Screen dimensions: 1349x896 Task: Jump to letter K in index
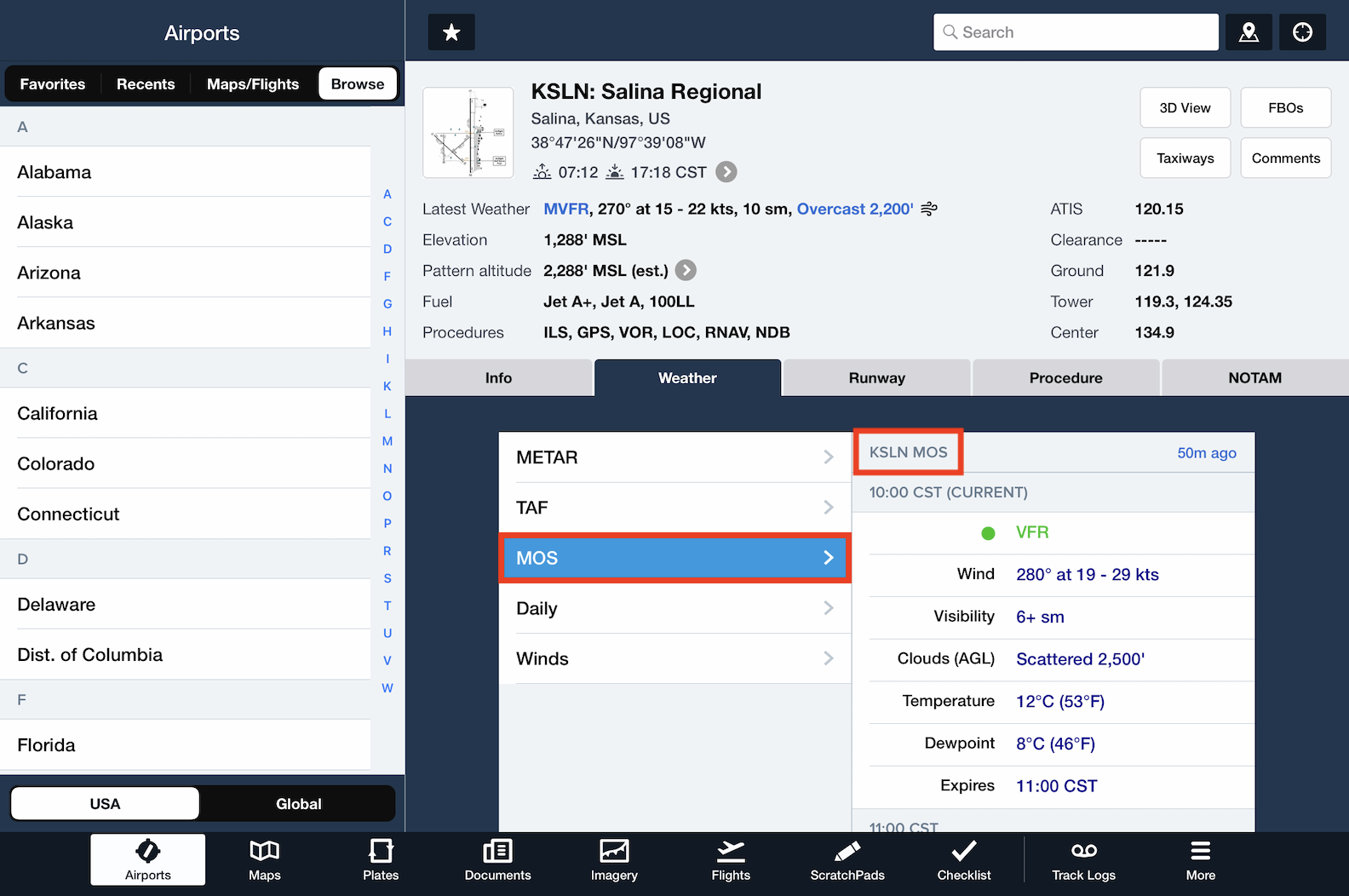[x=387, y=387]
